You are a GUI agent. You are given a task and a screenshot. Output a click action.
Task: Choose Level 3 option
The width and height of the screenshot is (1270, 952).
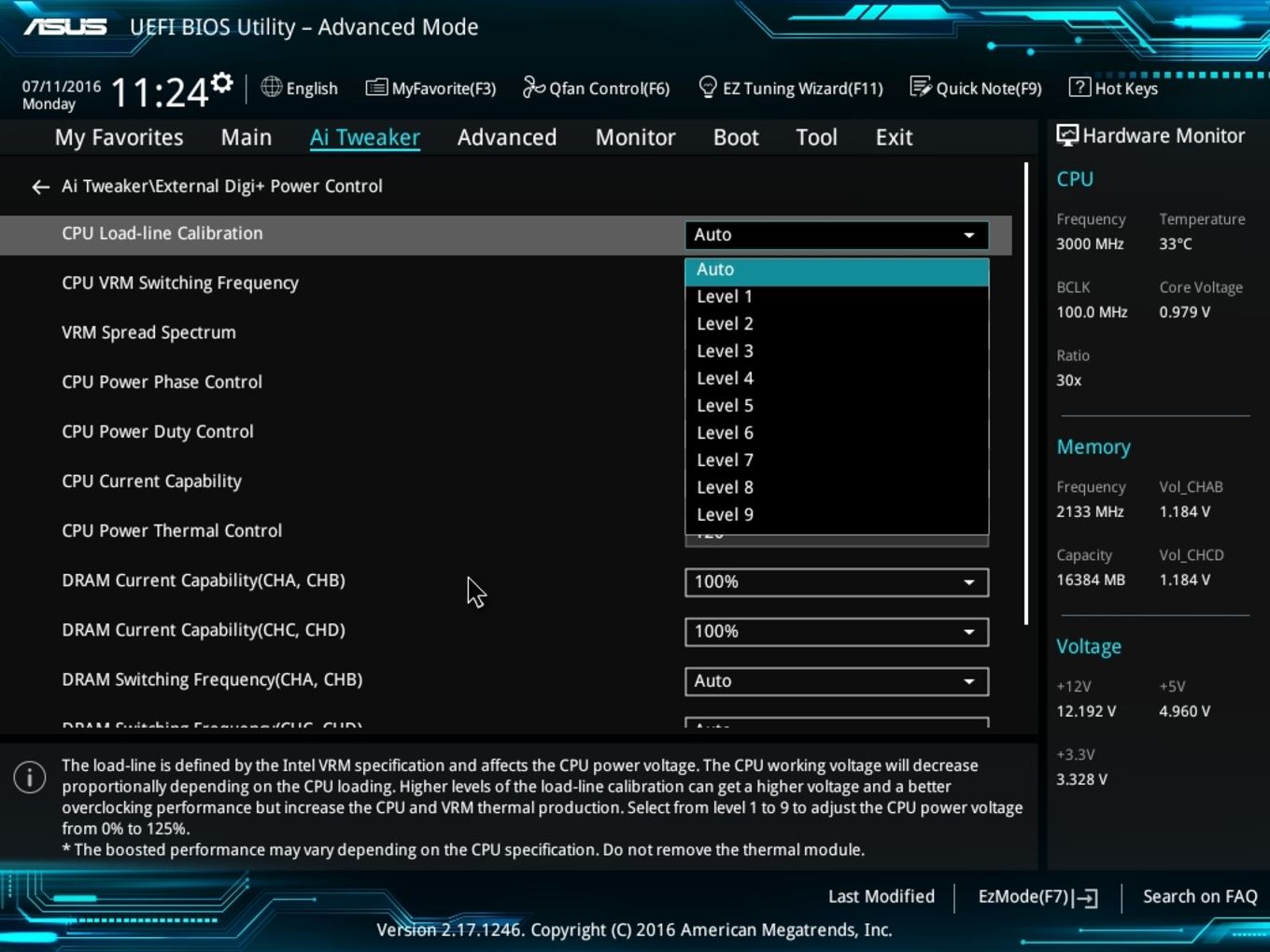(837, 351)
